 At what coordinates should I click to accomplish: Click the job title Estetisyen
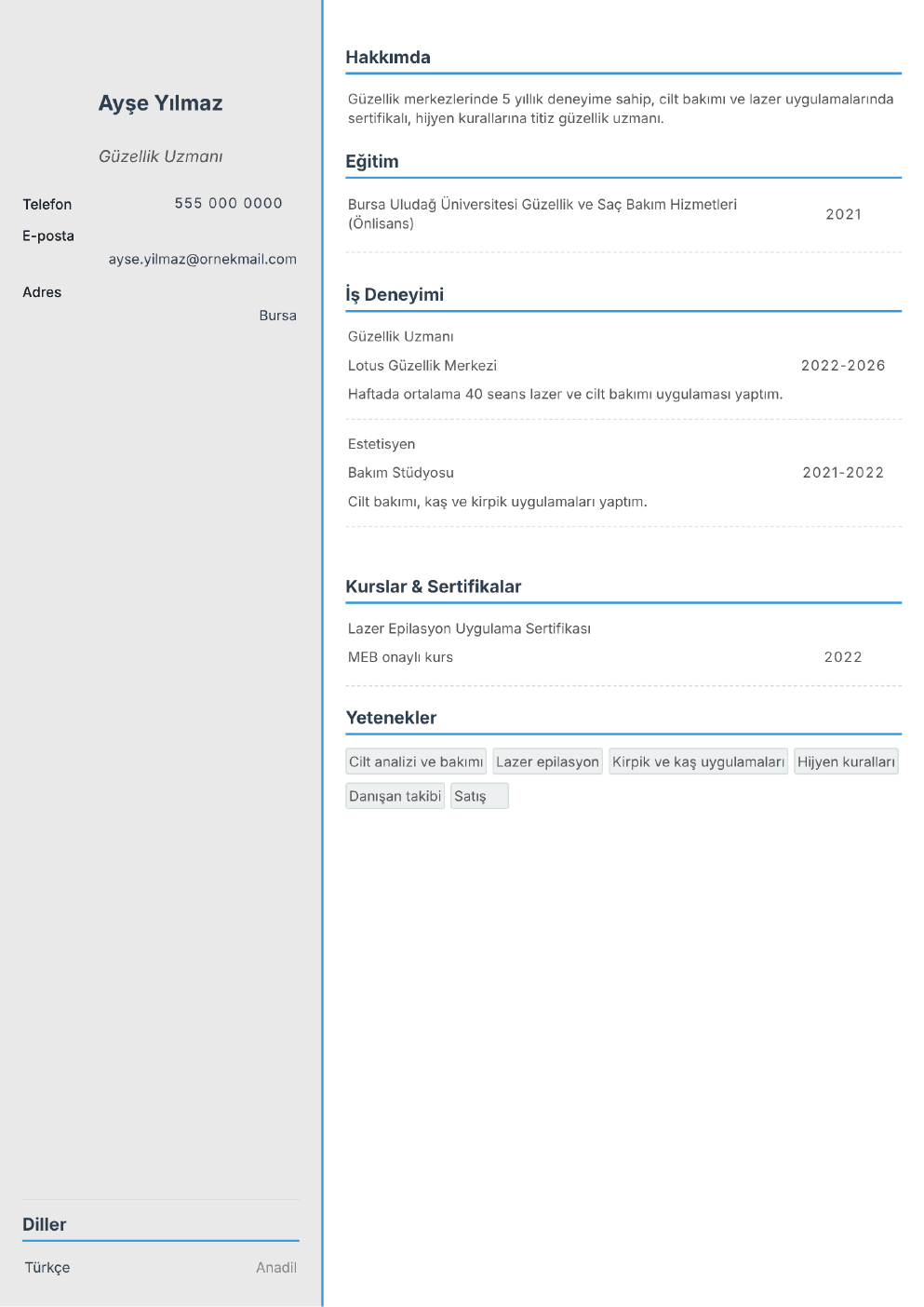(x=382, y=444)
